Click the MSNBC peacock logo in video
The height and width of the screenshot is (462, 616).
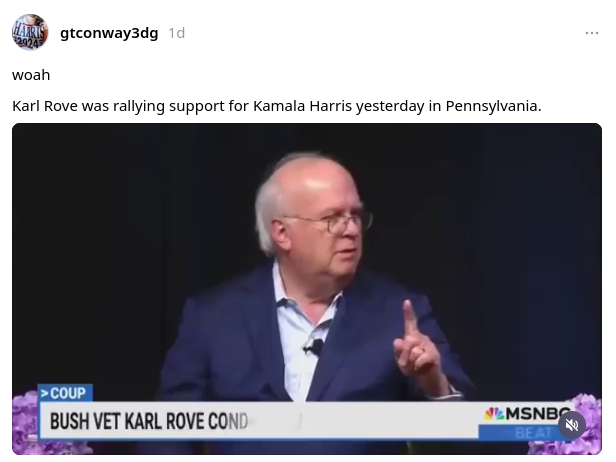click(x=494, y=414)
